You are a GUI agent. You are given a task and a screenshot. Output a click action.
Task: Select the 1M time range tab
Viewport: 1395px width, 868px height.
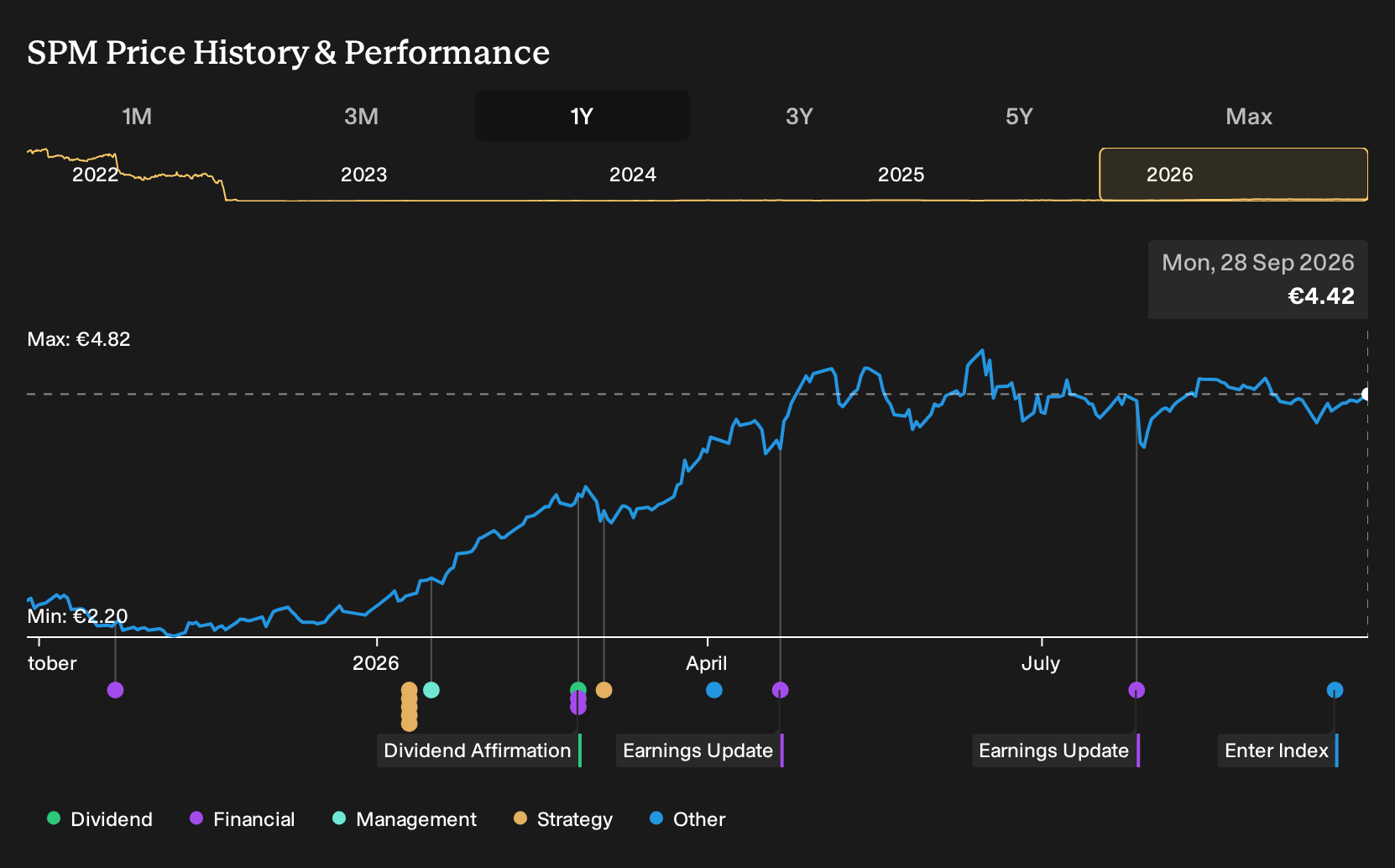[137, 116]
